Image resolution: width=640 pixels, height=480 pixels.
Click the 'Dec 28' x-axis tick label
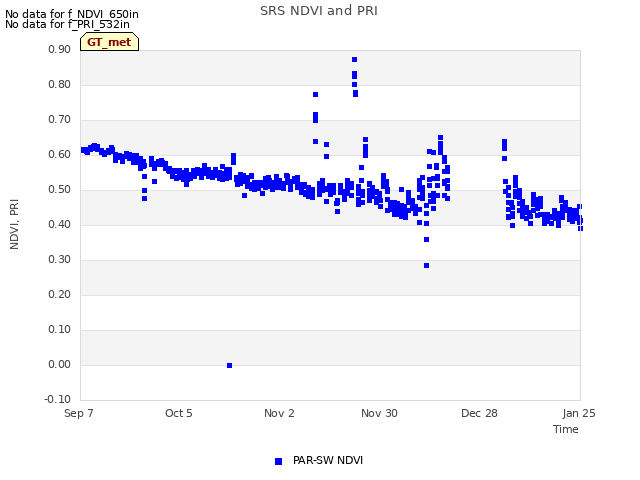coord(479,413)
